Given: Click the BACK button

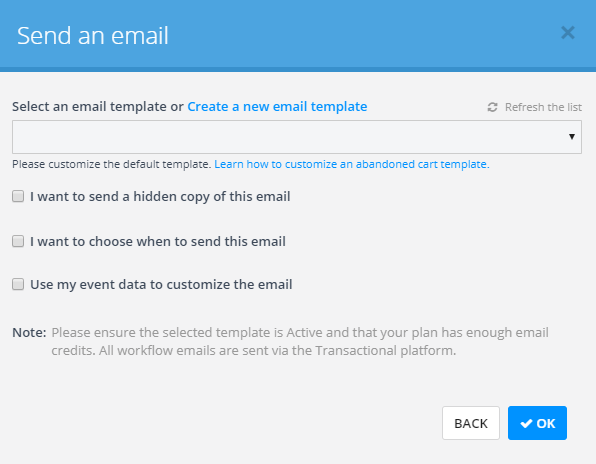Looking at the screenshot, I should (471, 423).
